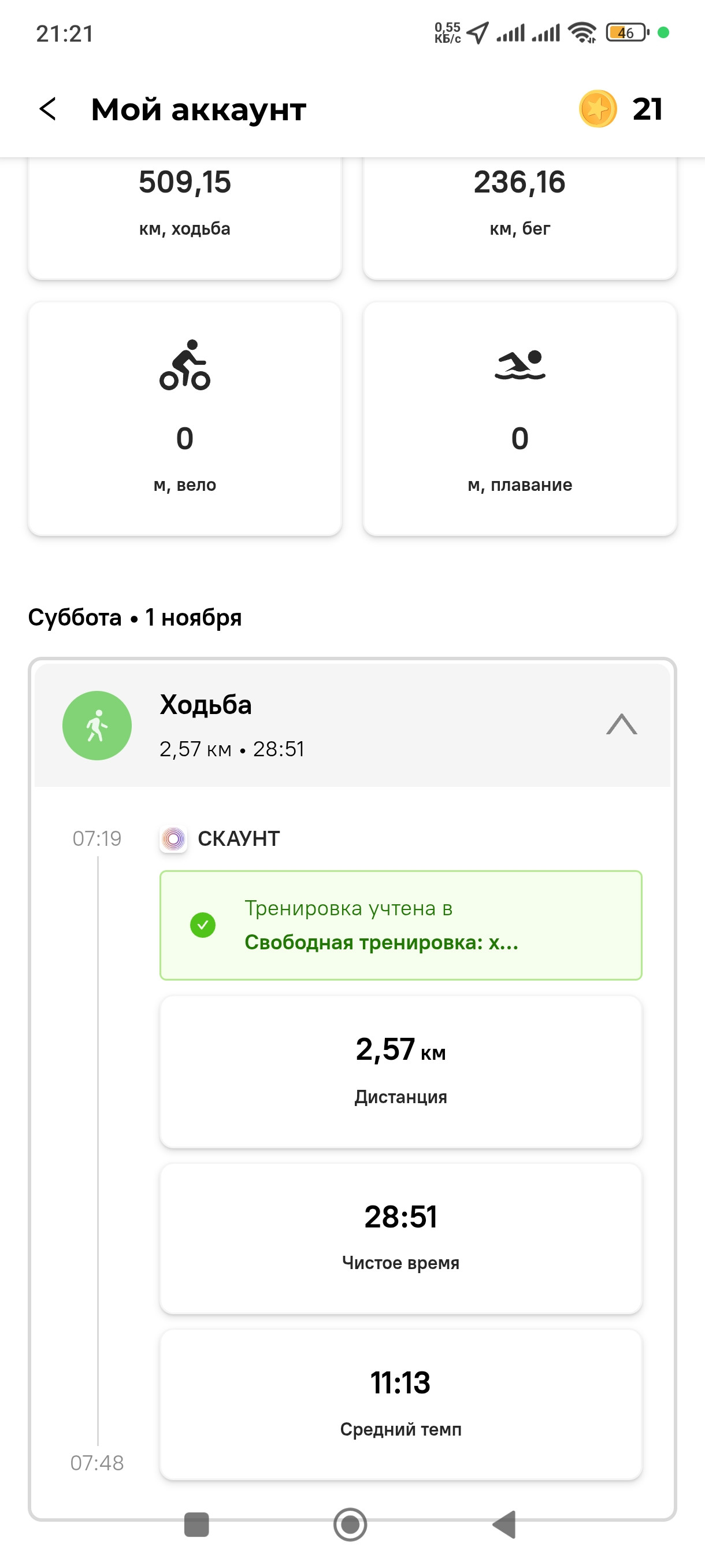Viewport: 705px width, 1568px height.
Task: Tap the Android home circle button
Action: click(350, 1524)
